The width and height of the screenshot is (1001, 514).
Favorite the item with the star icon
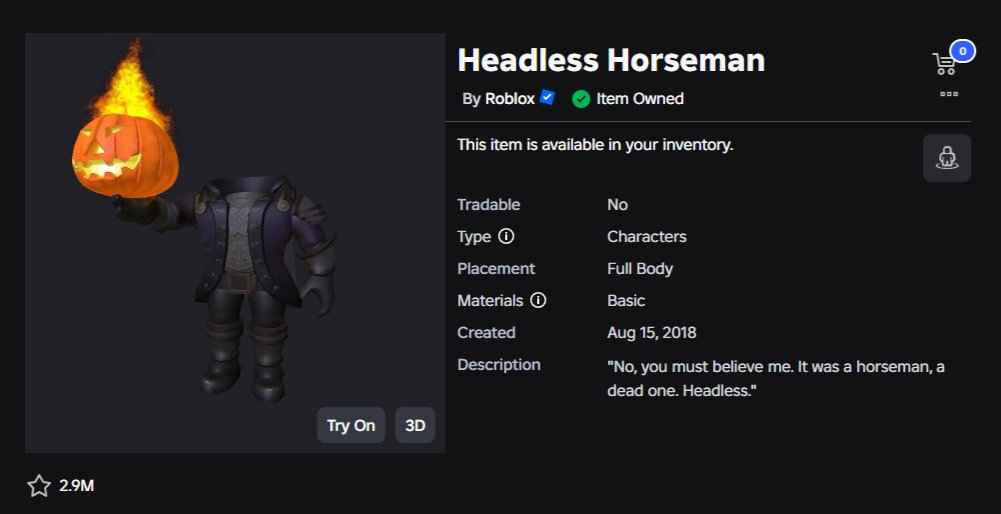coord(39,486)
